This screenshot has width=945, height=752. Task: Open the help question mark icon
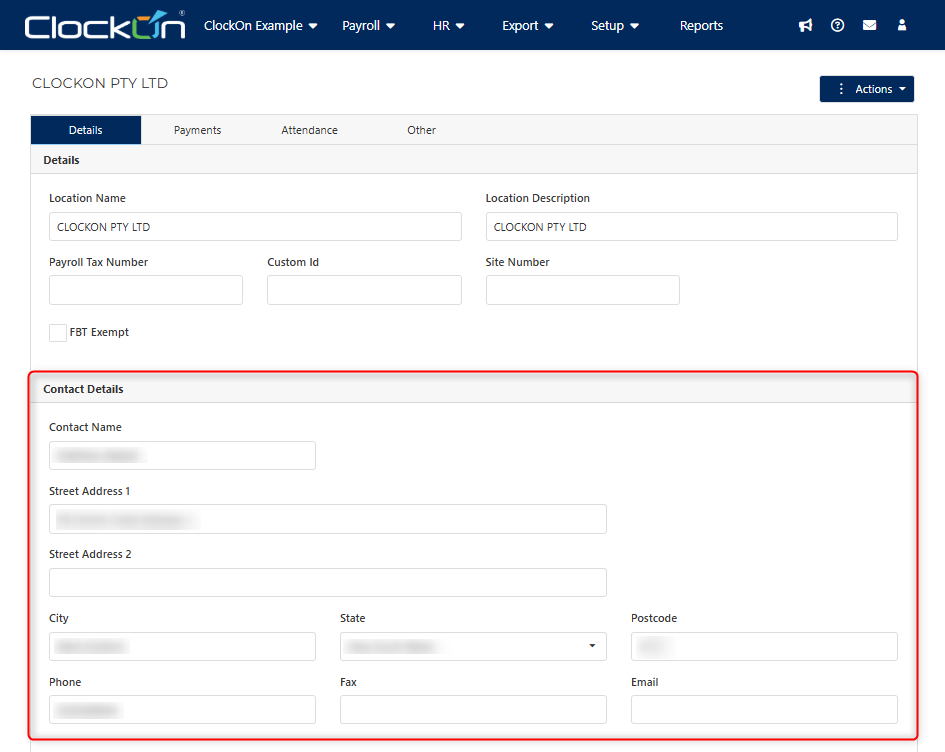[x=837, y=25]
